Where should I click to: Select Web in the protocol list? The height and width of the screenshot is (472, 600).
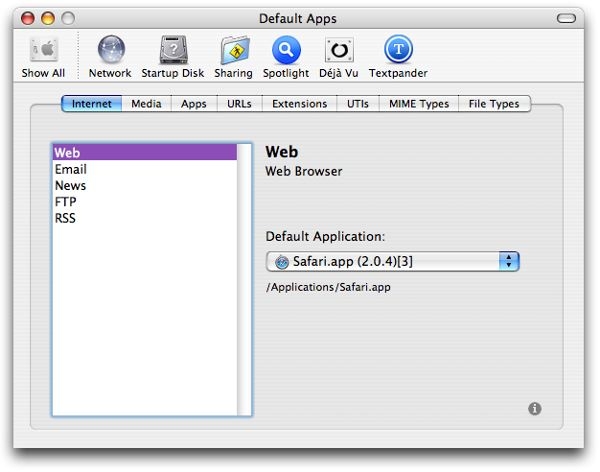click(145, 152)
